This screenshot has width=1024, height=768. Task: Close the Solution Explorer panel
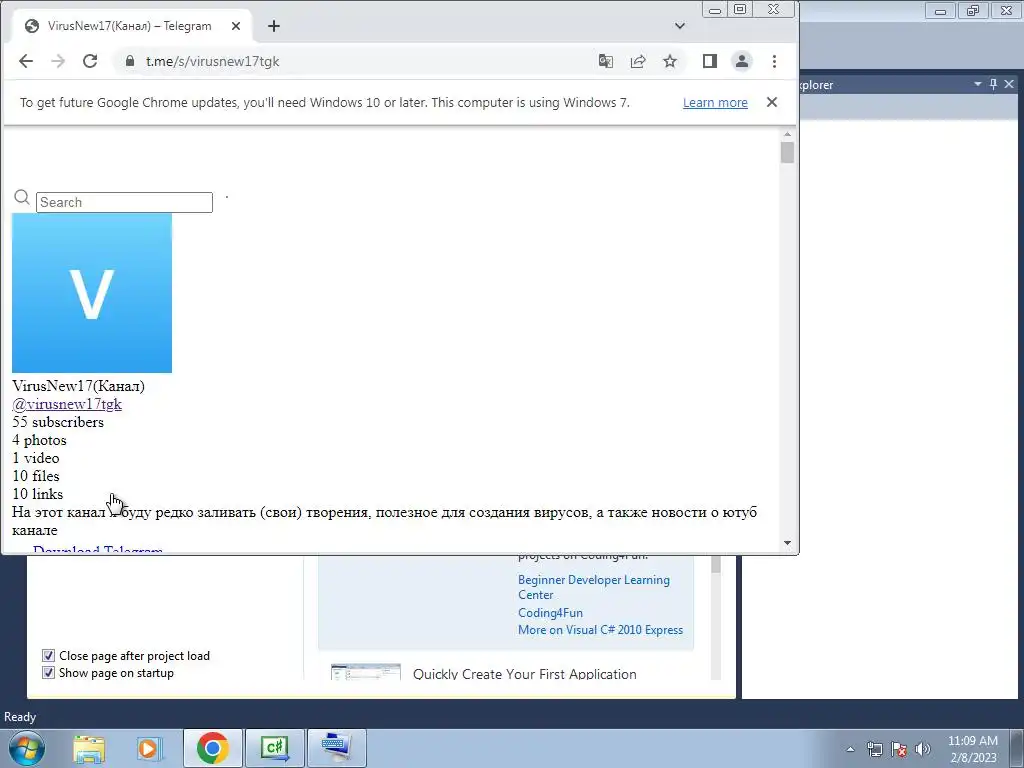click(x=1009, y=84)
